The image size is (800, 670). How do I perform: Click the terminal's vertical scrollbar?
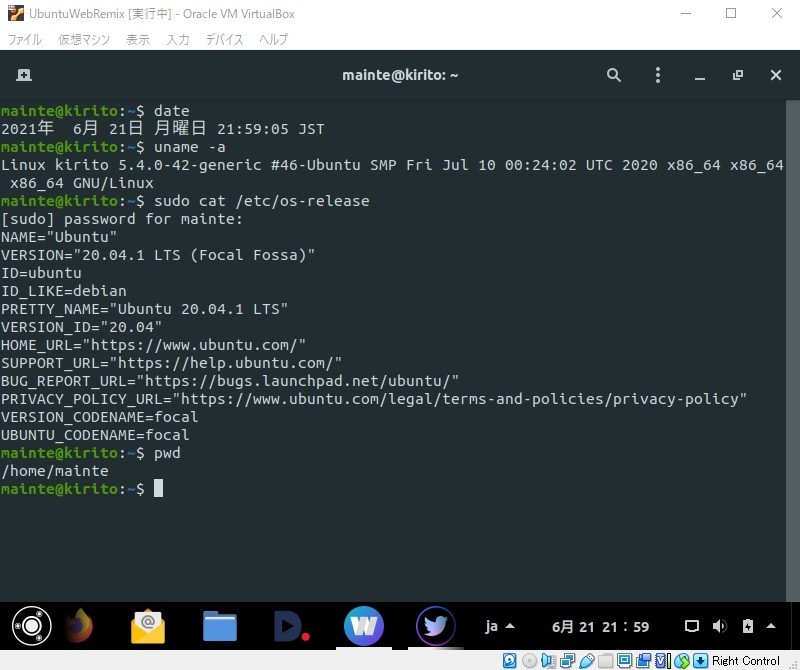(792, 351)
